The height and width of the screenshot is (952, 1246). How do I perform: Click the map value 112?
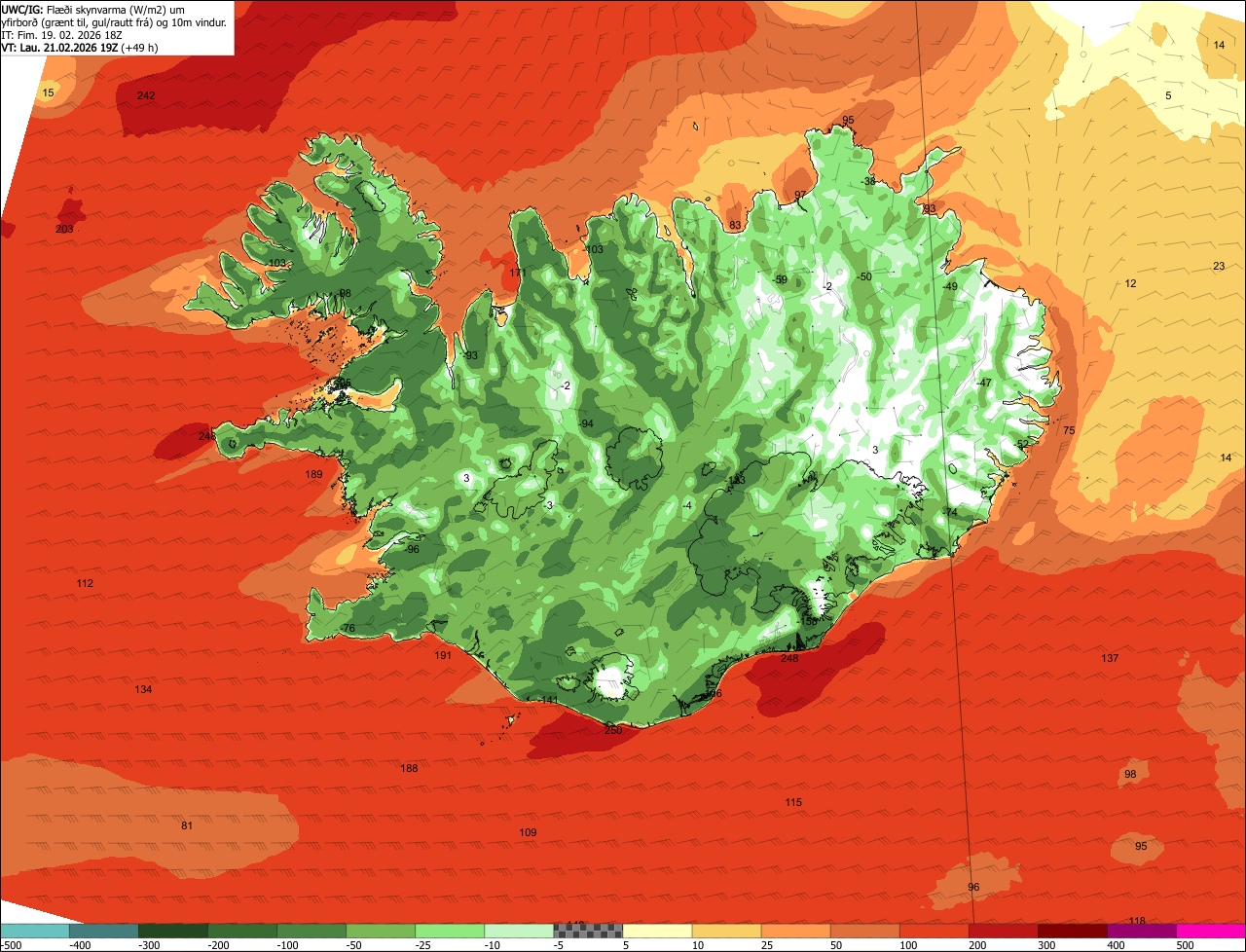tap(85, 583)
